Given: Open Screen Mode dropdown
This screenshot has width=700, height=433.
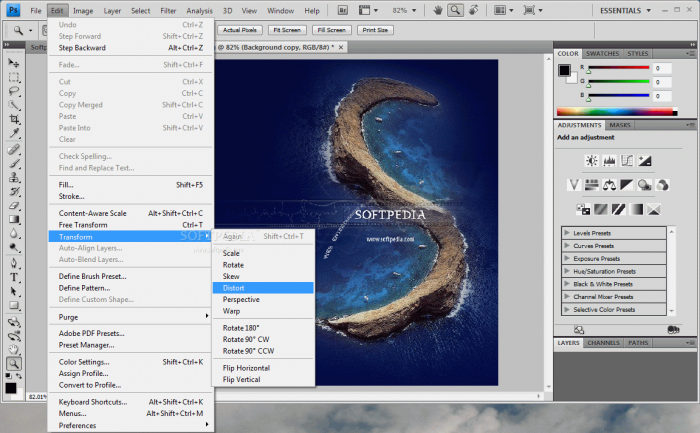Looking at the screenshot, I should (x=533, y=10).
